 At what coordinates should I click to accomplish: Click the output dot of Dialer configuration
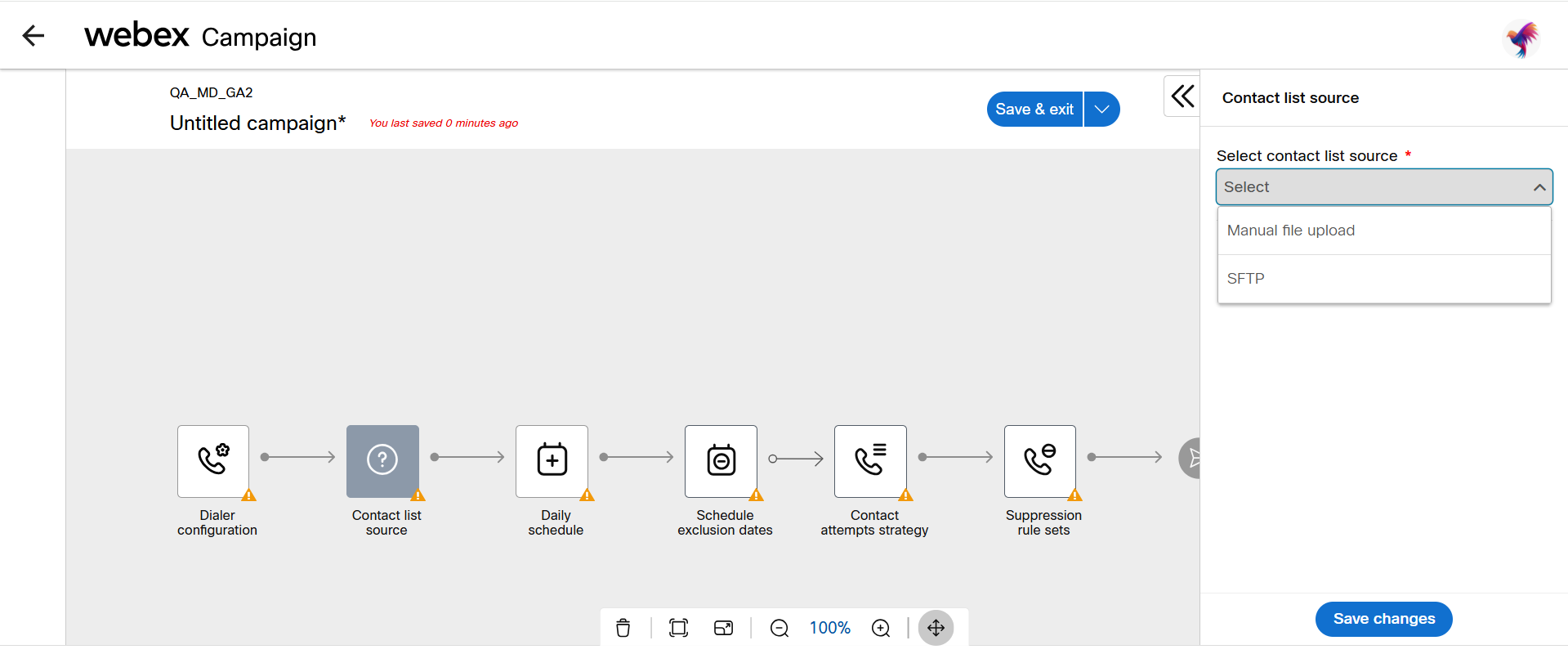click(265, 457)
